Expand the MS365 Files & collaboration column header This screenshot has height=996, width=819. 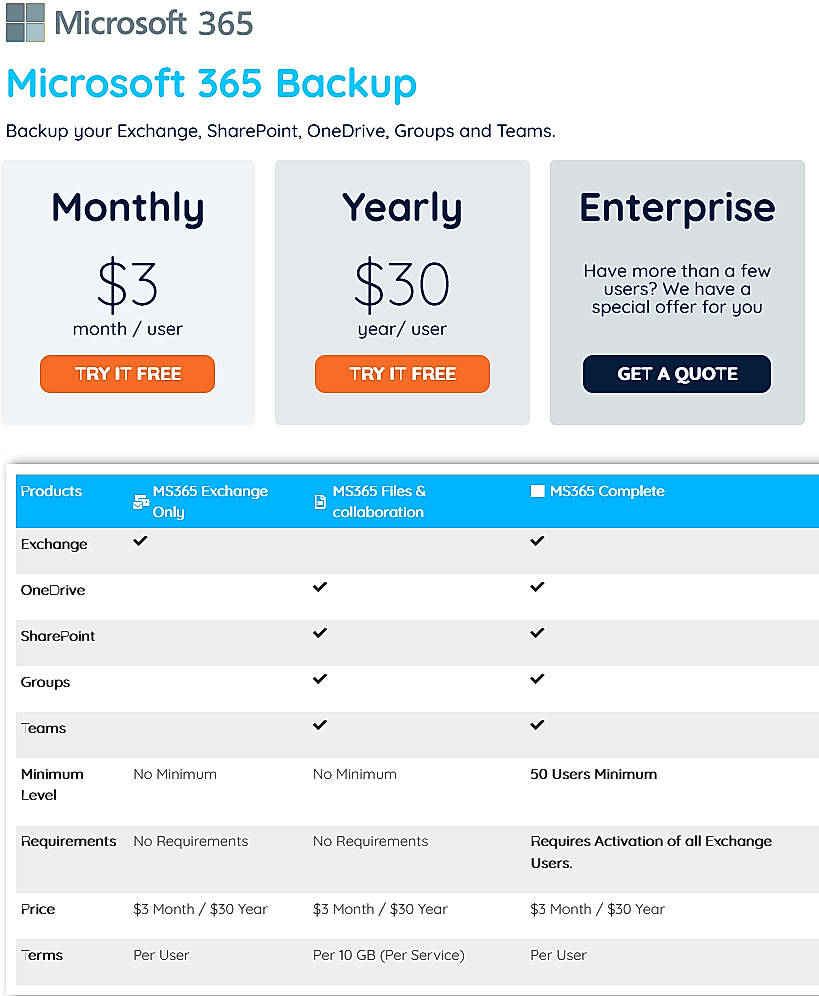click(x=380, y=500)
